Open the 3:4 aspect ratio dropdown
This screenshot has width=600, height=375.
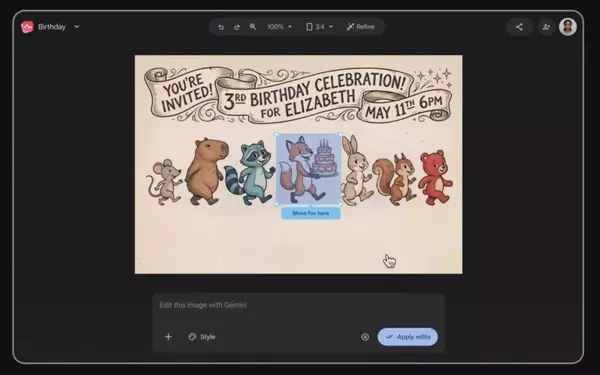[x=324, y=27]
